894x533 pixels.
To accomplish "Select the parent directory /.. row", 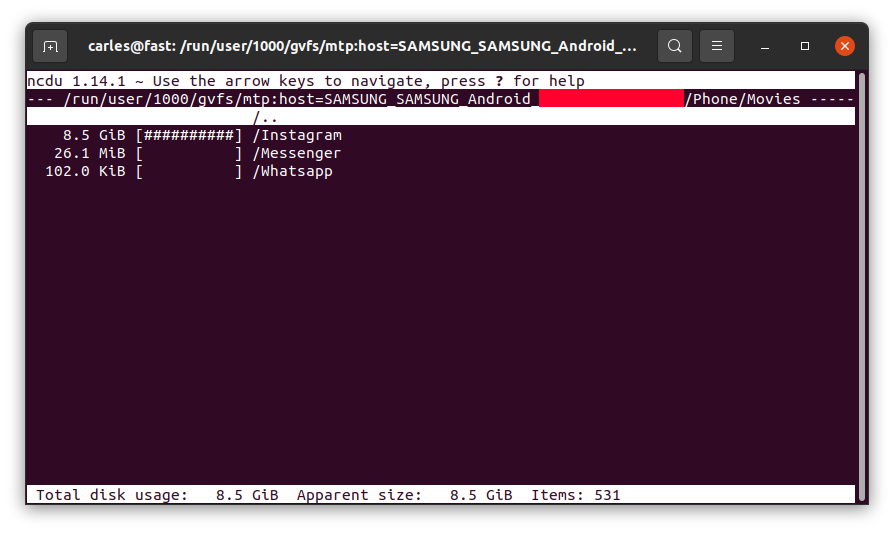I will (x=441, y=117).
